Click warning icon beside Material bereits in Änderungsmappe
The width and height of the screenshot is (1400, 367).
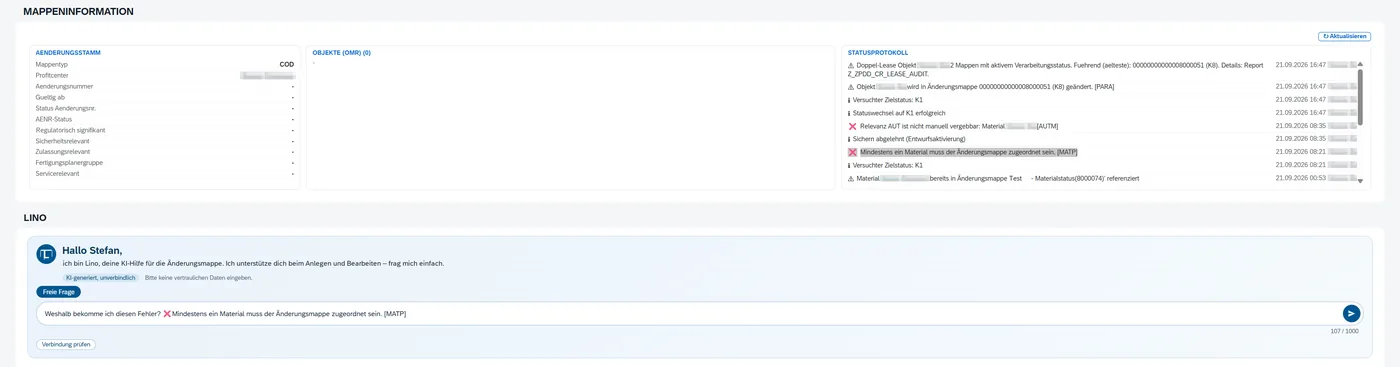click(x=850, y=178)
